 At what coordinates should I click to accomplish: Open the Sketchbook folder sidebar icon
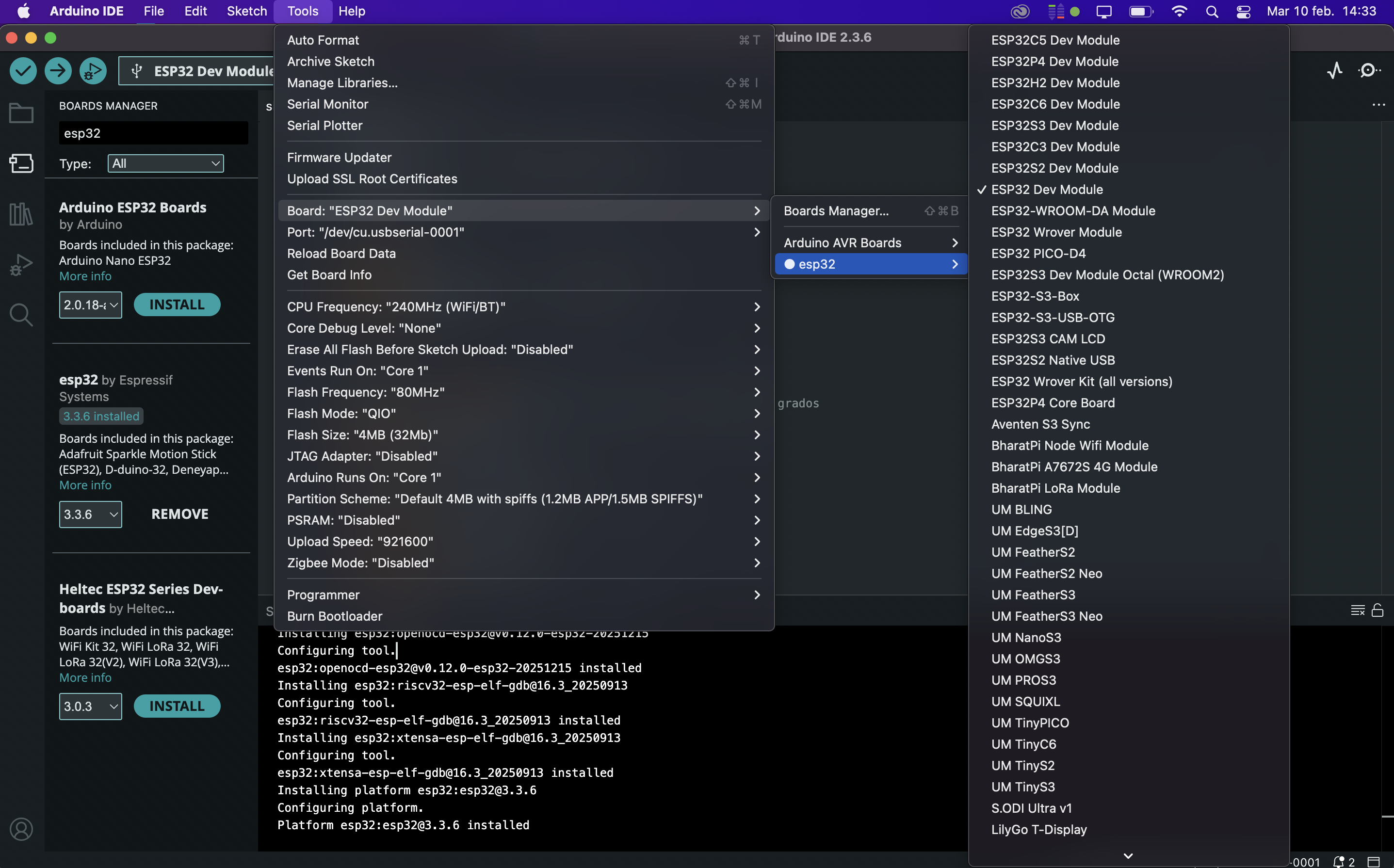point(21,113)
